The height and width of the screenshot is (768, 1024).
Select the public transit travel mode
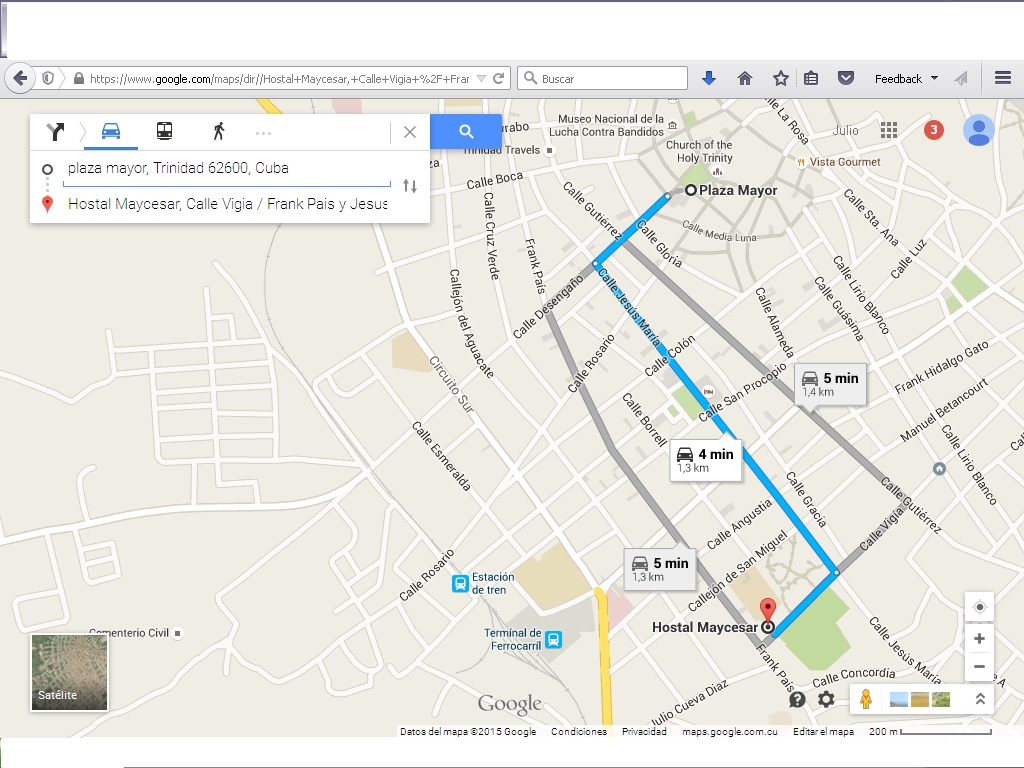tap(165, 131)
